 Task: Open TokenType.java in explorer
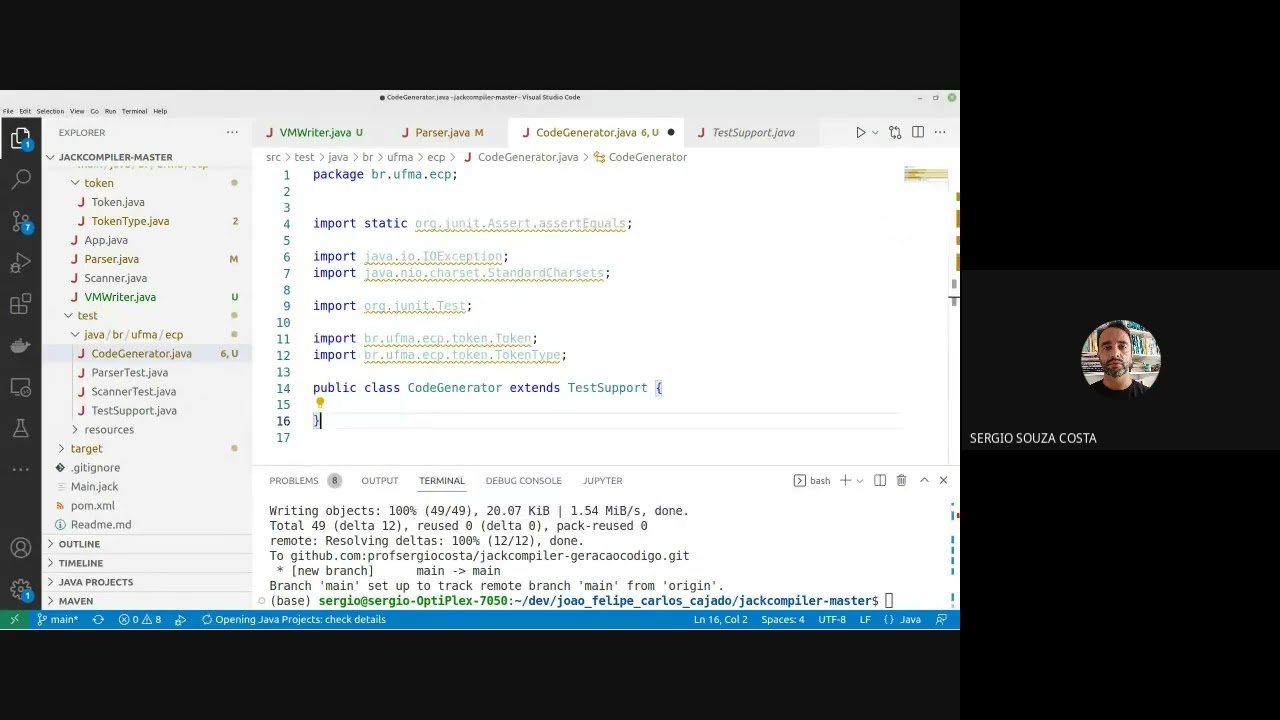130,221
